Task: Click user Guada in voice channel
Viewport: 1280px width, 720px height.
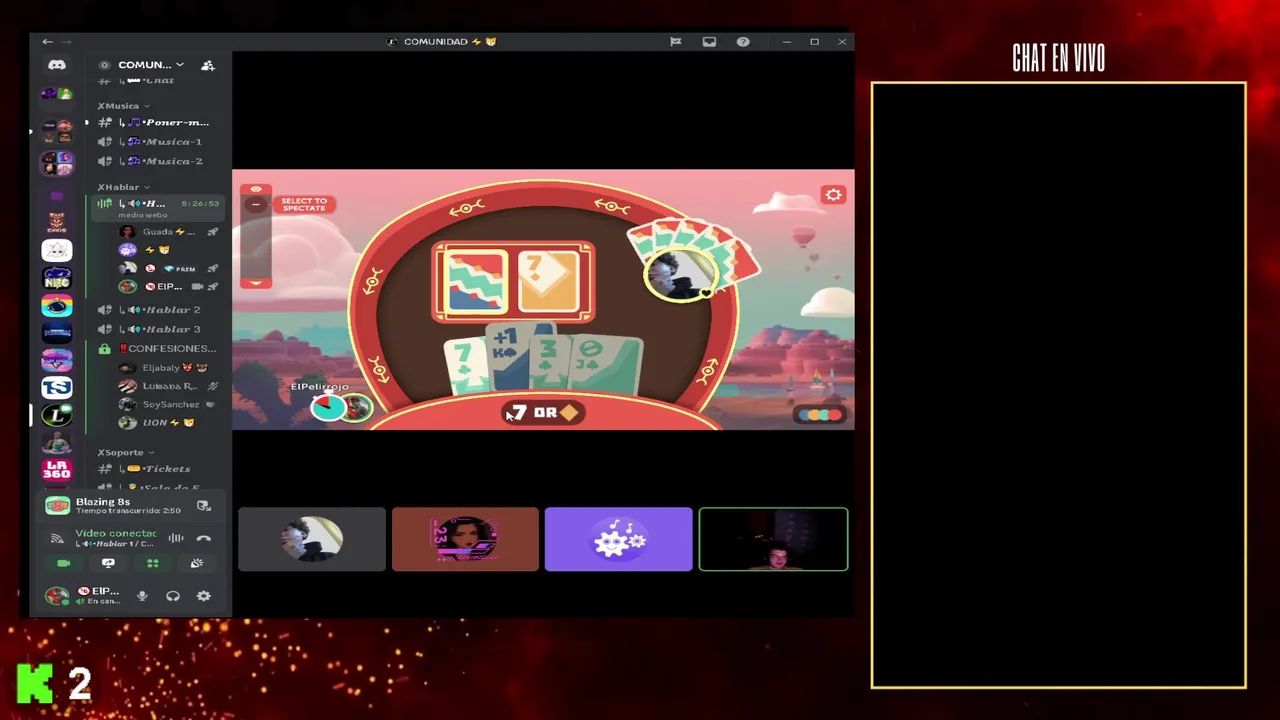Action: (x=168, y=232)
